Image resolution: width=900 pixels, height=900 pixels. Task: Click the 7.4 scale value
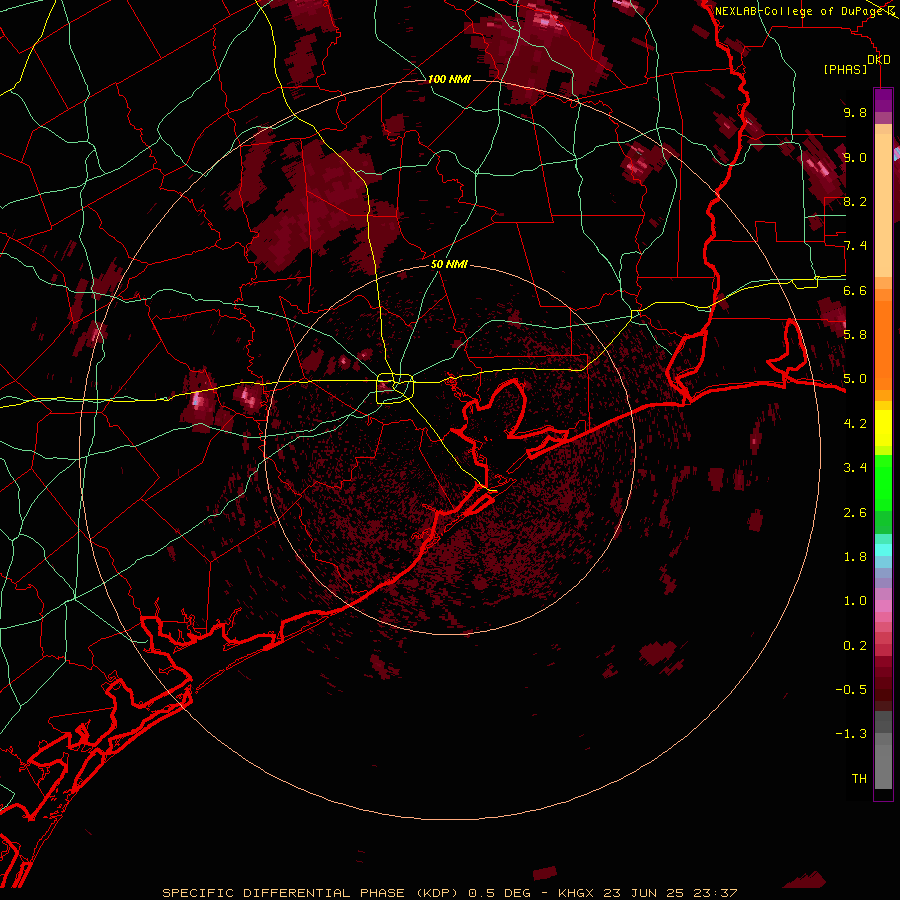(x=855, y=246)
